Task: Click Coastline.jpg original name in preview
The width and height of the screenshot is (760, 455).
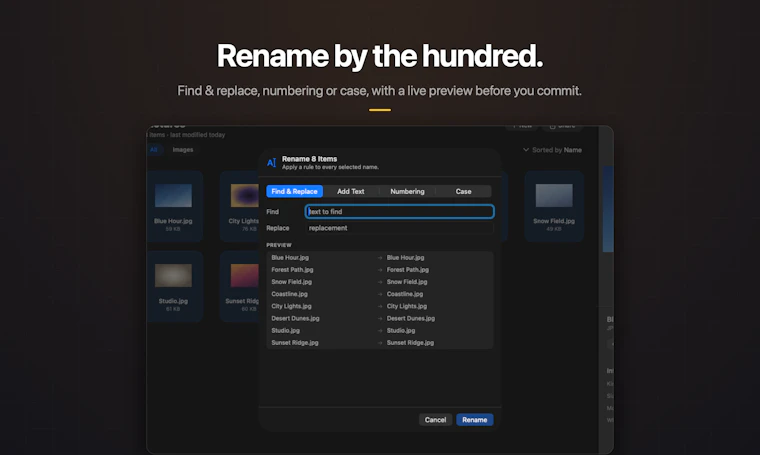Action: [289, 294]
